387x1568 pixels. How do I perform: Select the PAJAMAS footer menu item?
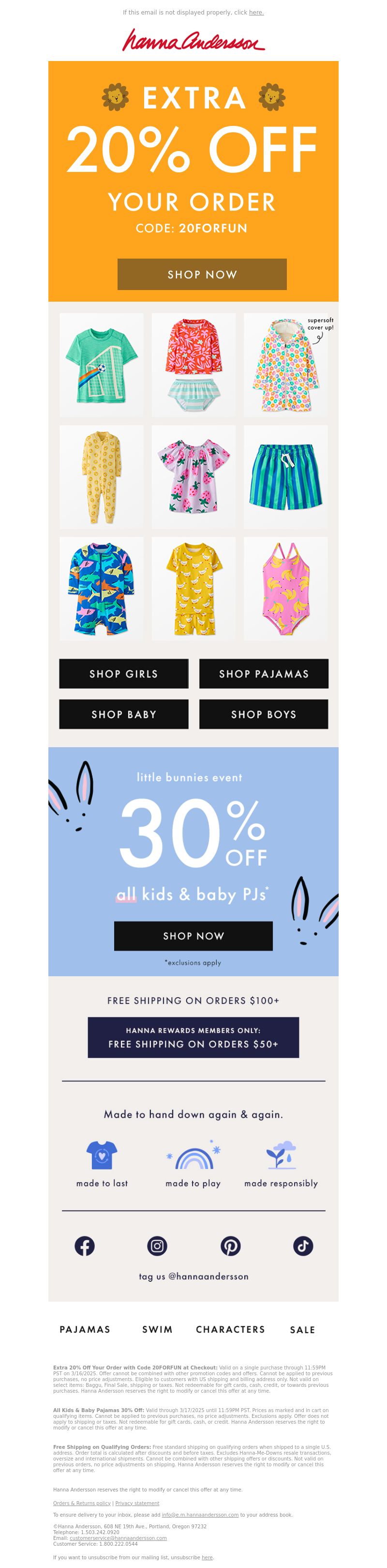[x=85, y=1329]
